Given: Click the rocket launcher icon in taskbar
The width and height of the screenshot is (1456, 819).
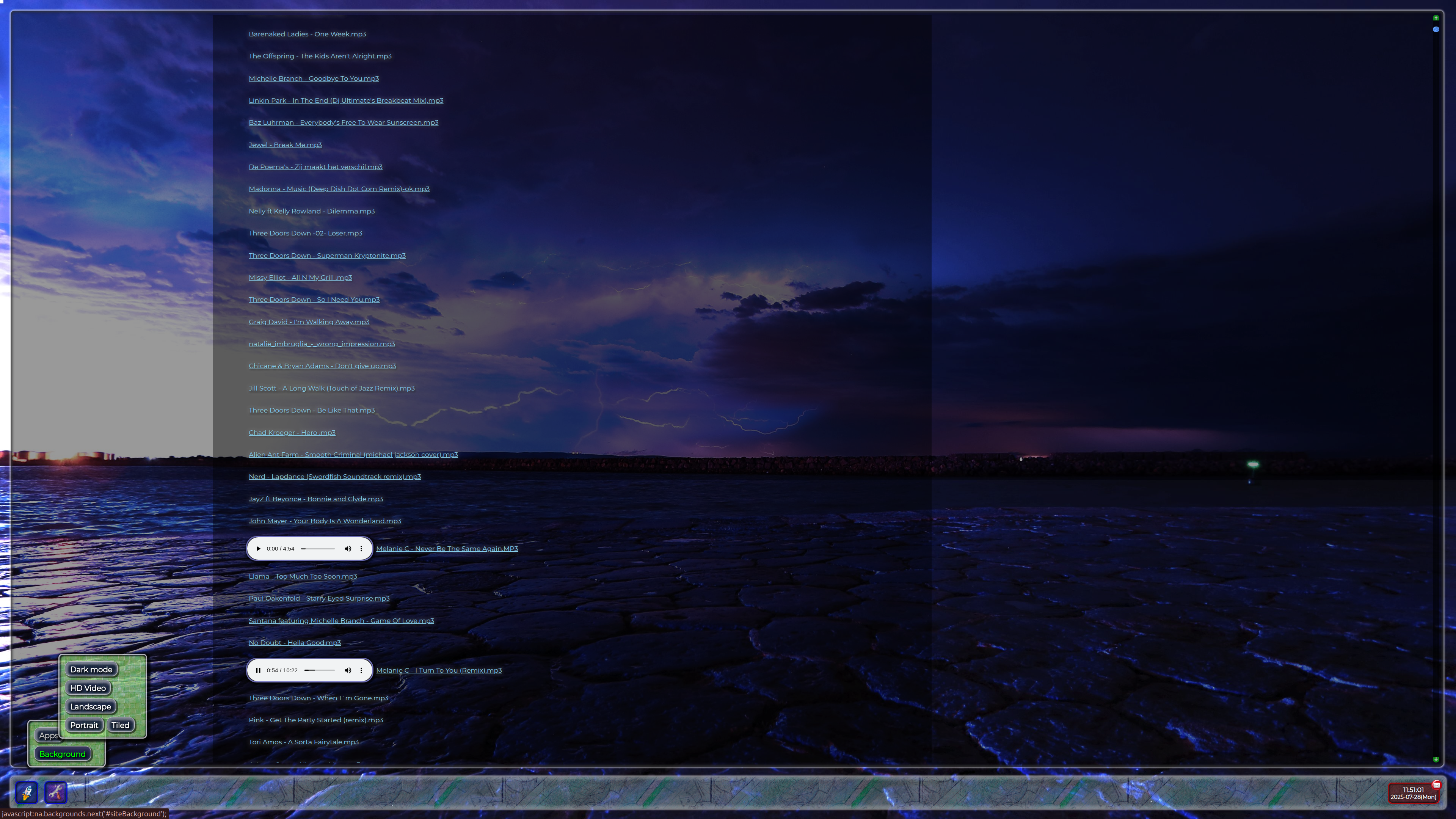Looking at the screenshot, I should tap(27, 792).
